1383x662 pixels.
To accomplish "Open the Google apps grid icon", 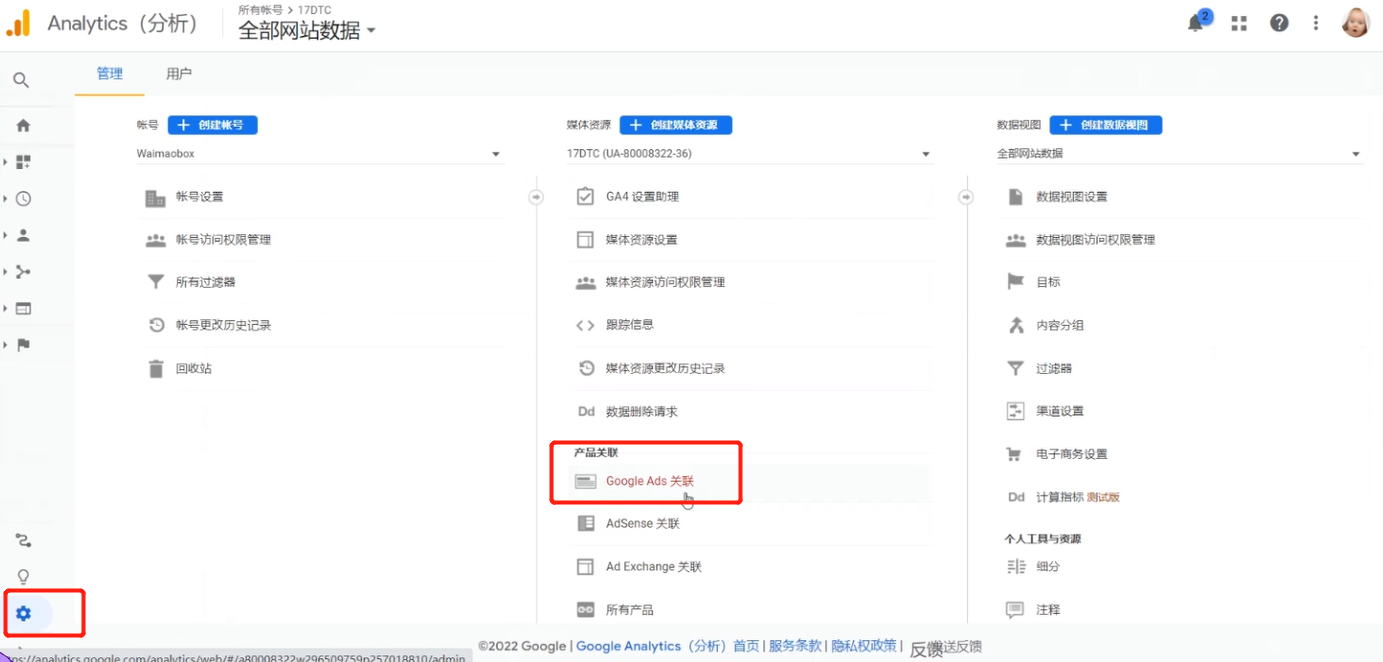I will [1238, 22].
